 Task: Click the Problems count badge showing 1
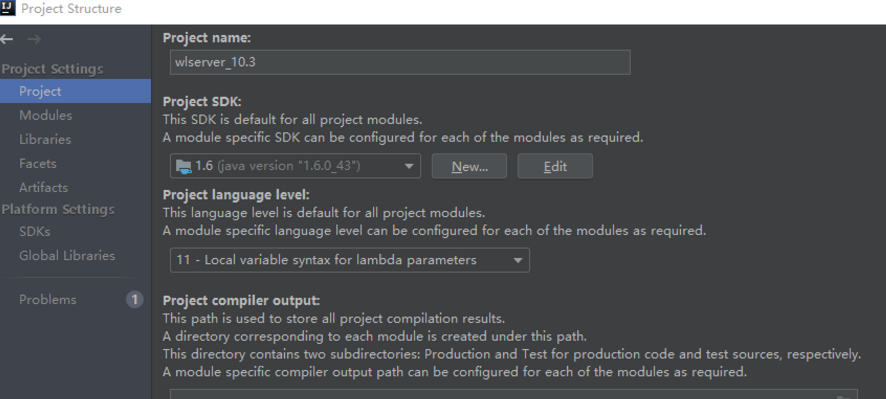pyautogui.click(x=134, y=299)
